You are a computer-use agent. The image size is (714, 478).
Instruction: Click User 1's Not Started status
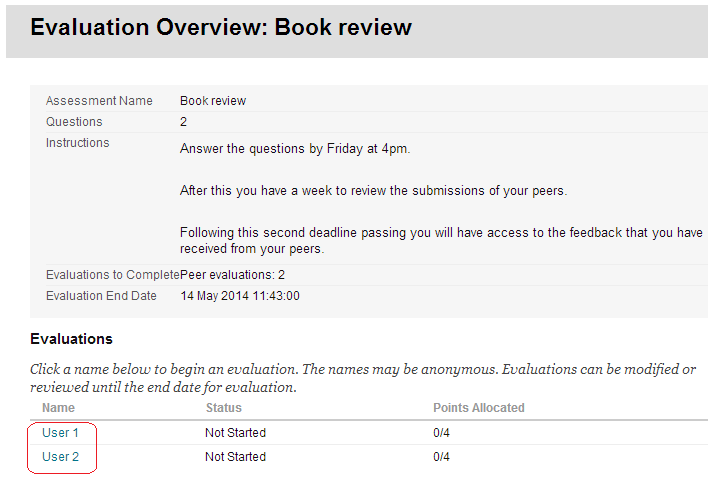pyautogui.click(x=235, y=433)
